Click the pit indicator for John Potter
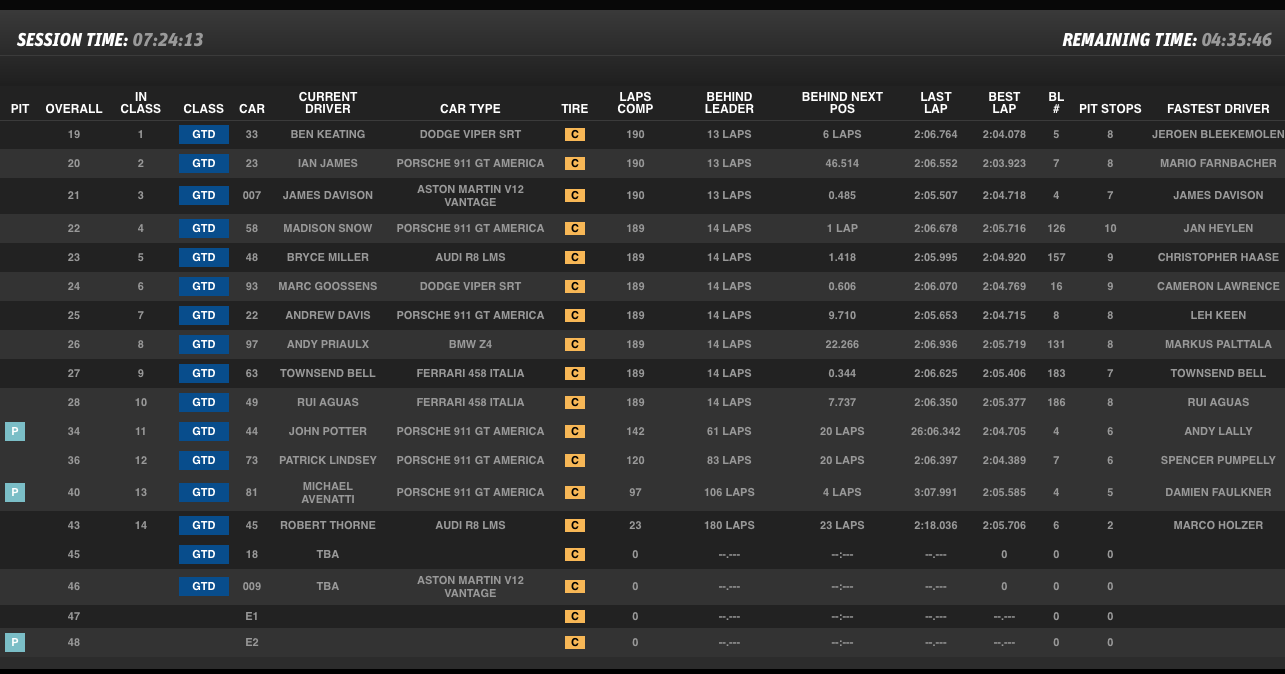Viewport: 1285px width, 674px height. (15, 431)
